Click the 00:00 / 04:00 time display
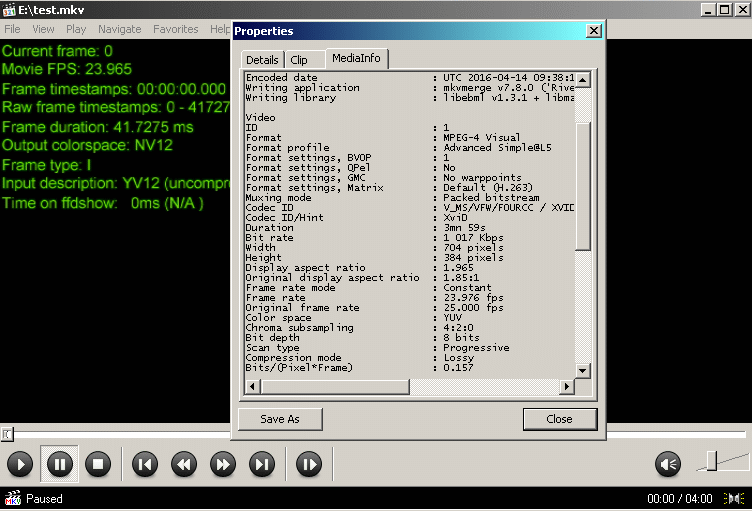The height and width of the screenshot is (511, 752). click(680, 499)
